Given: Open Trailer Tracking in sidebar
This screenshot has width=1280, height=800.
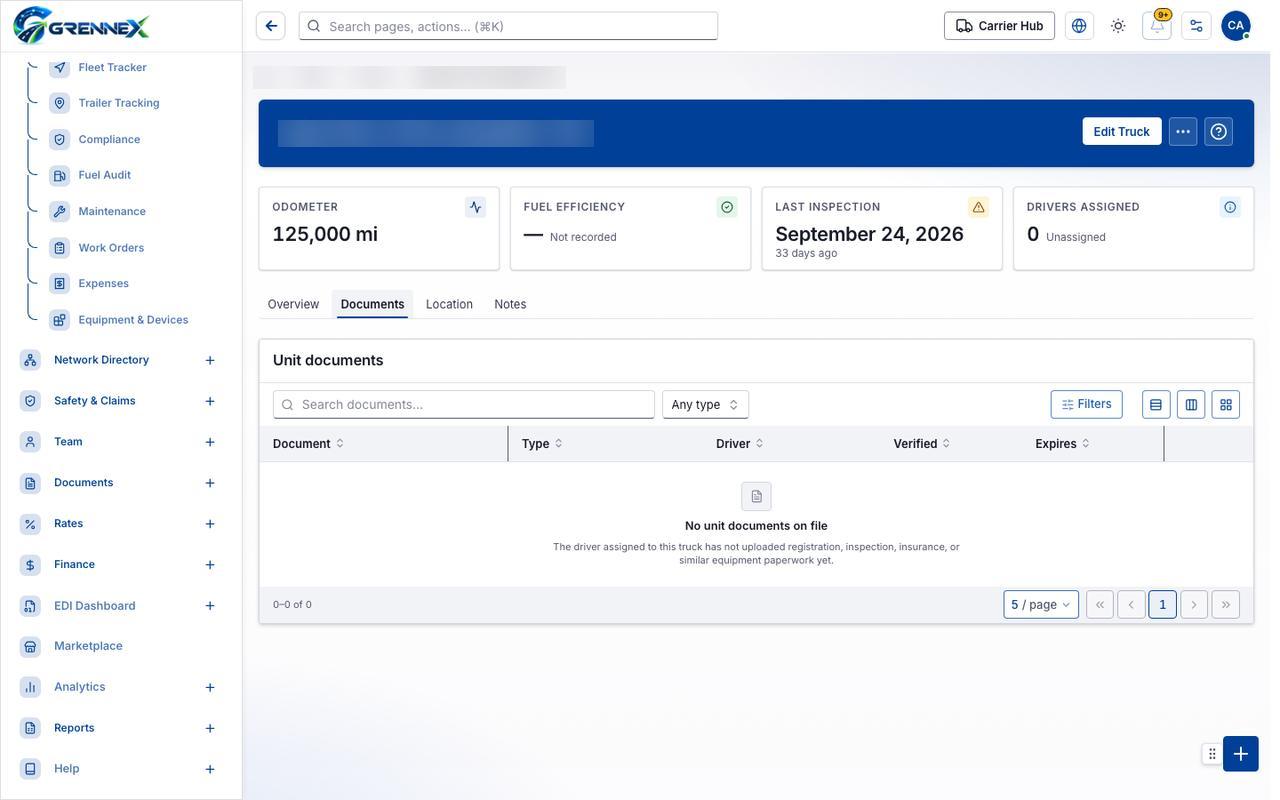Looking at the screenshot, I should pyautogui.click(x=118, y=103).
